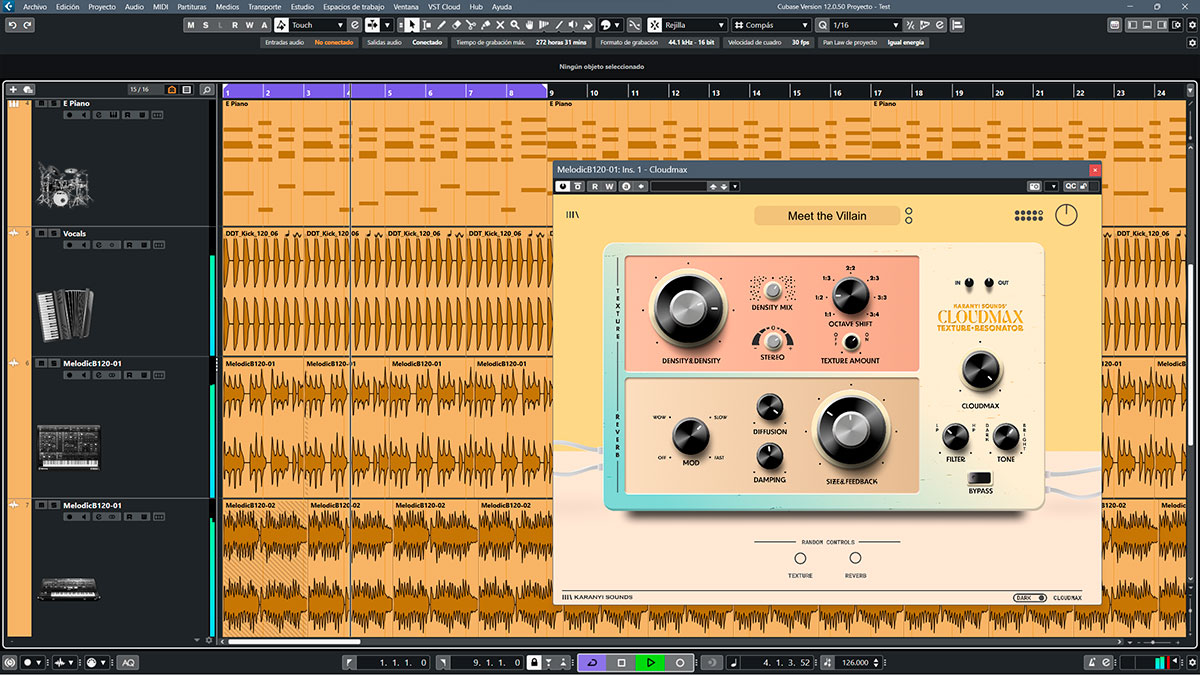Image resolution: width=1200 pixels, height=675 pixels.
Task: Open the MIDI menu
Action: coord(160,6)
